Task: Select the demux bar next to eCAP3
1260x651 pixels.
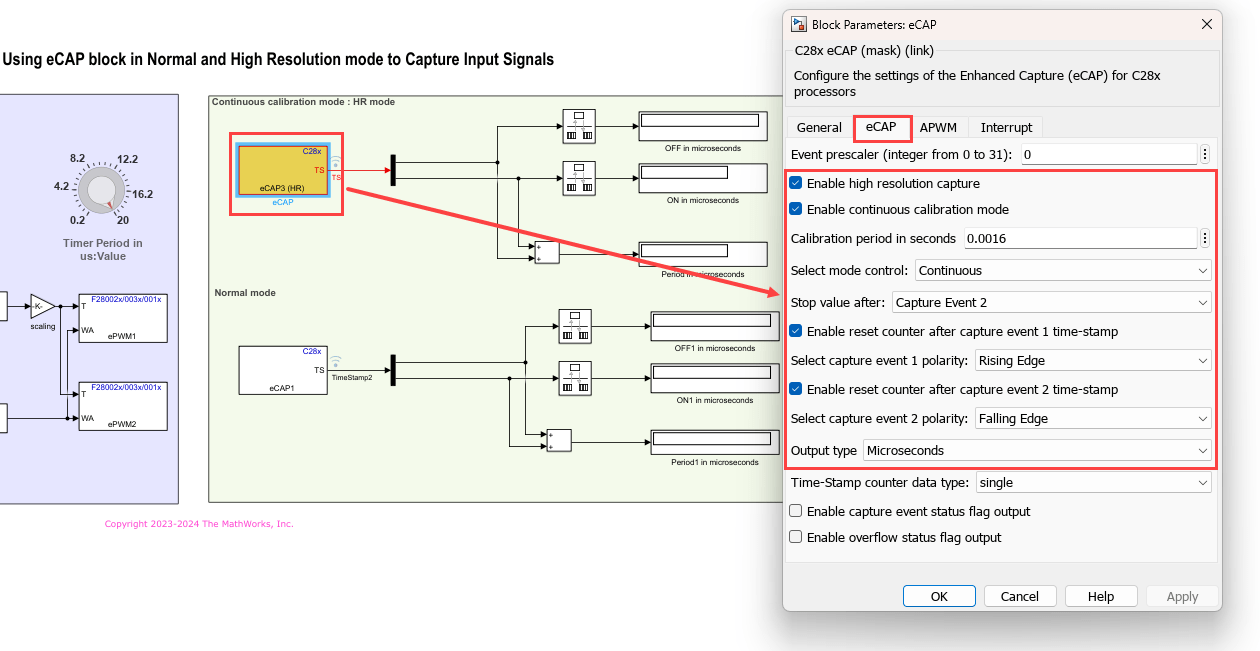Action: tap(393, 170)
